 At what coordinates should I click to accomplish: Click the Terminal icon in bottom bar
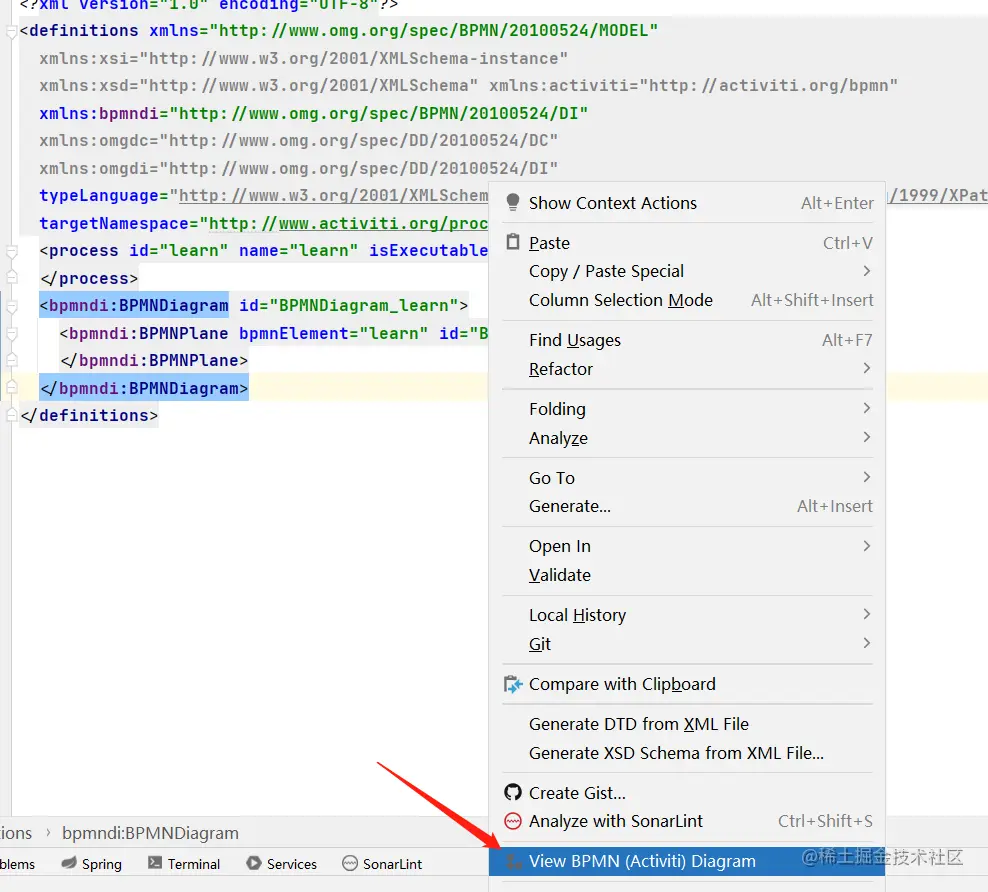pyautogui.click(x=154, y=863)
